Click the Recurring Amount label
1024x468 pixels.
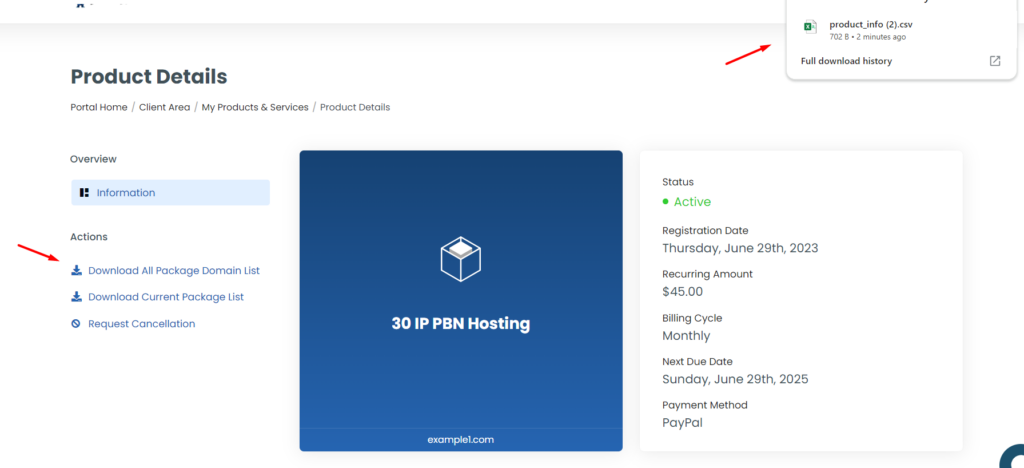[x=707, y=274]
